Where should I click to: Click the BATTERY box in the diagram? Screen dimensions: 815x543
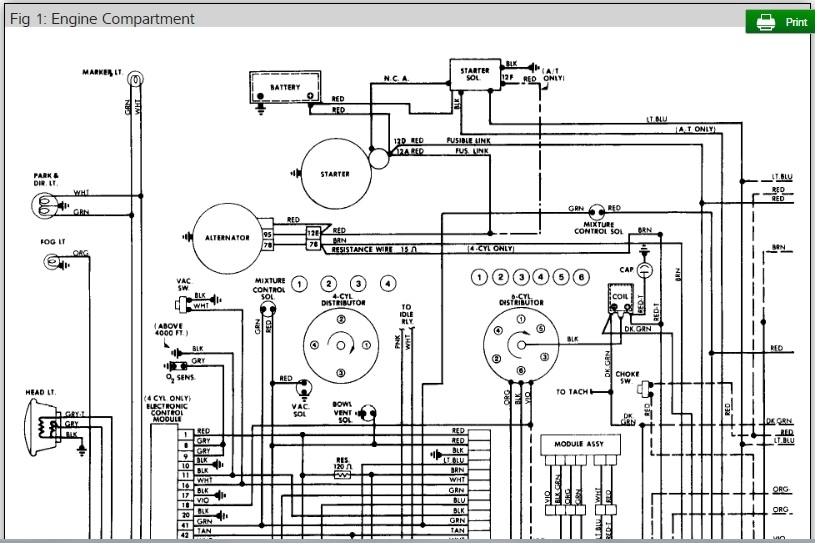285,87
